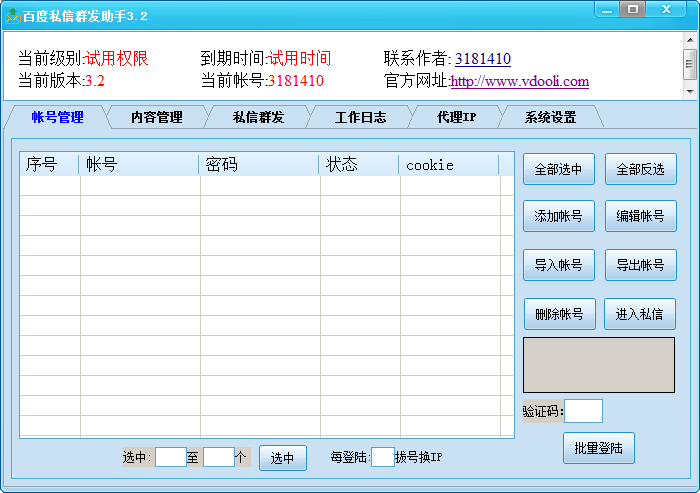This screenshot has width=700, height=493.
Task: Open the 内容管理 tab
Action: pos(157,117)
